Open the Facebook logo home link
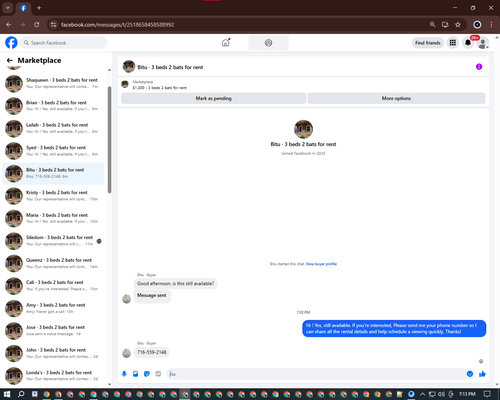Viewport: 500px width, 400px height. pos(11,43)
